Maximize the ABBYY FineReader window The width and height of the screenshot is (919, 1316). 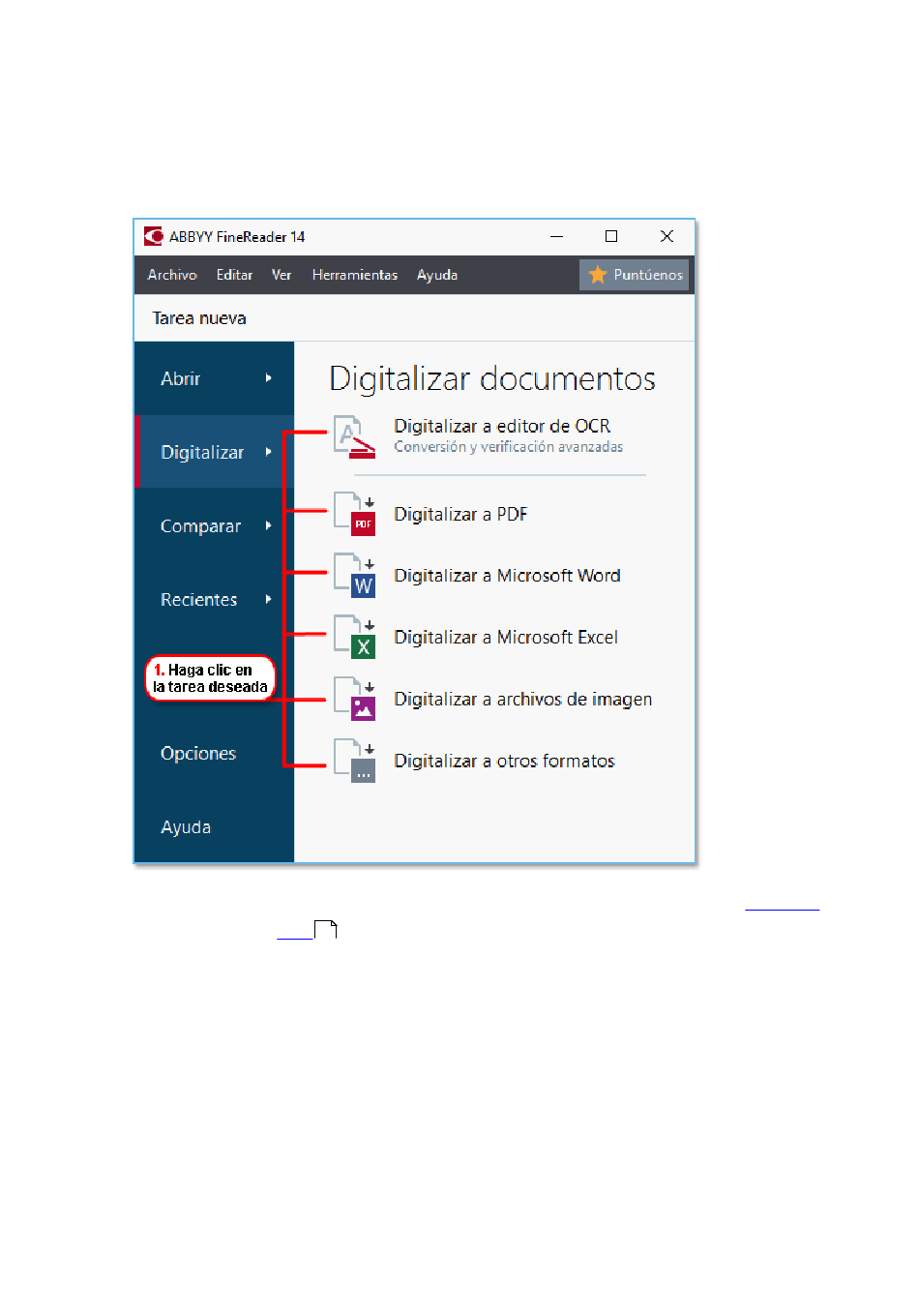coord(611,236)
